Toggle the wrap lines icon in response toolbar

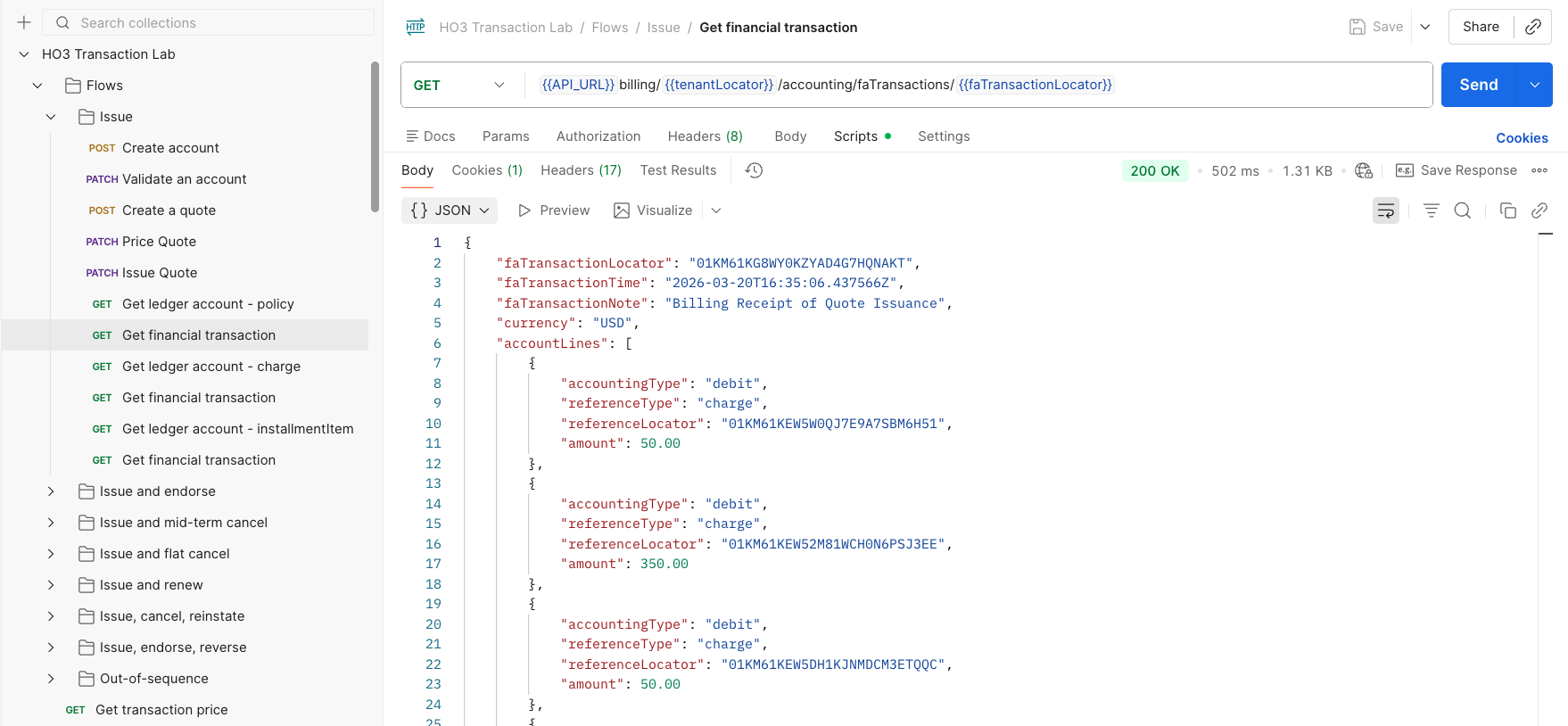tap(1386, 210)
